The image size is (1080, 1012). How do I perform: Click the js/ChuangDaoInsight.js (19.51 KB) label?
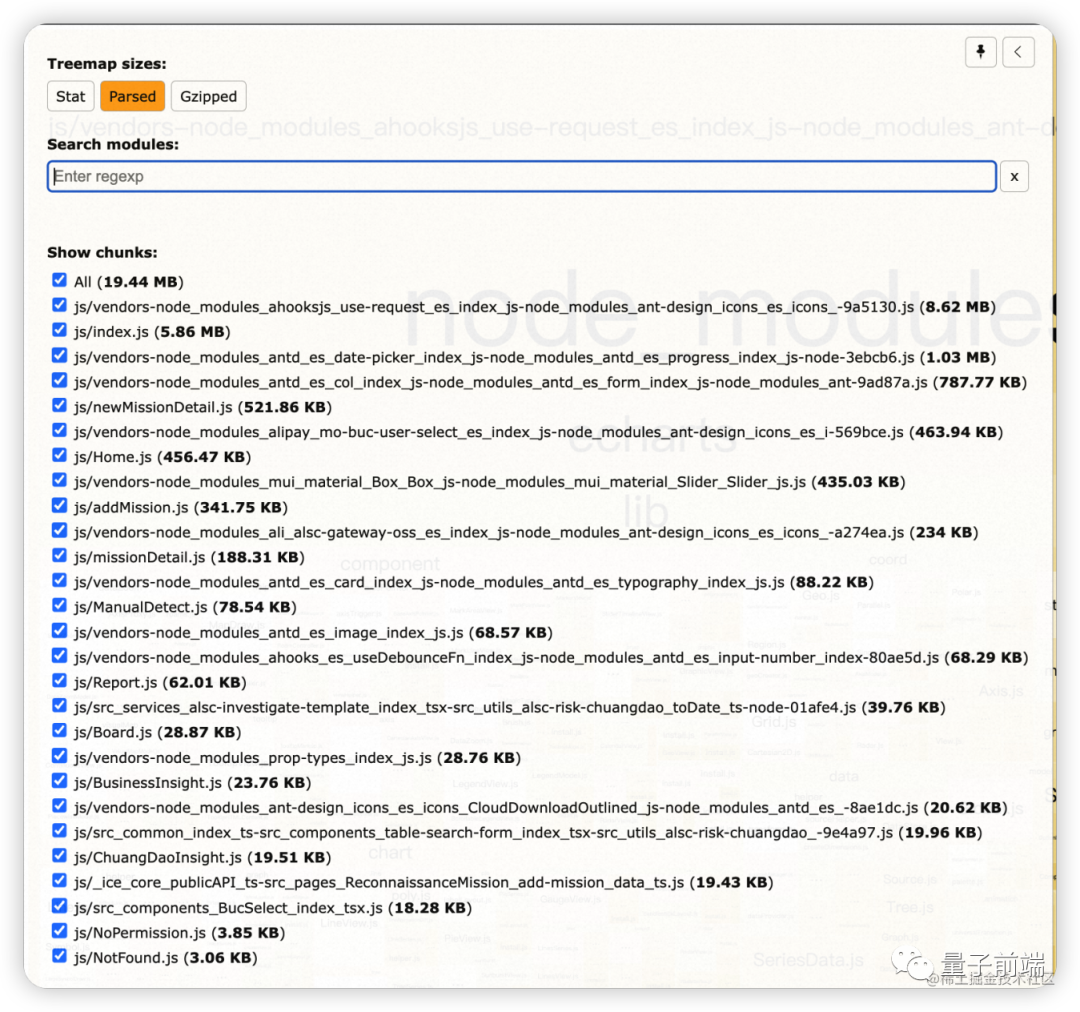(x=202, y=858)
